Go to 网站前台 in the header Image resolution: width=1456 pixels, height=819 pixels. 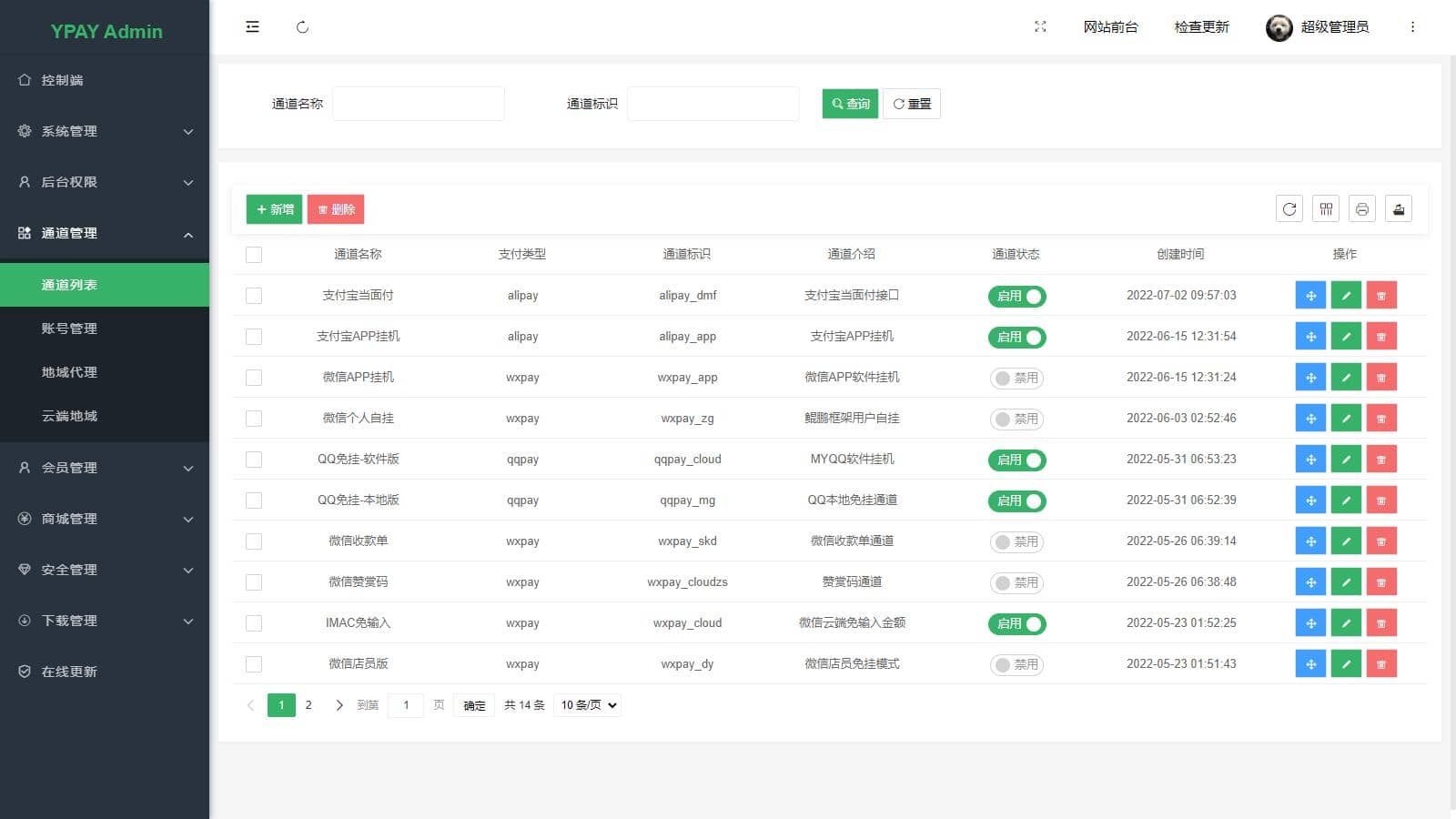coord(1111,27)
